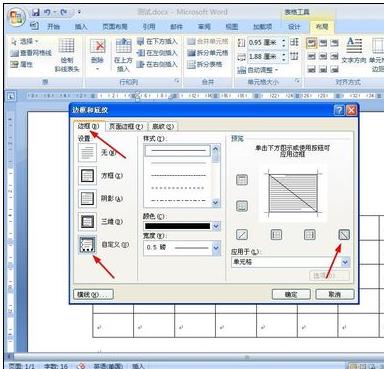Viewport: 384px width, 369px height.
Task: Open the 删除 dropdown in the ribbon
Action: tap(97, 55)
